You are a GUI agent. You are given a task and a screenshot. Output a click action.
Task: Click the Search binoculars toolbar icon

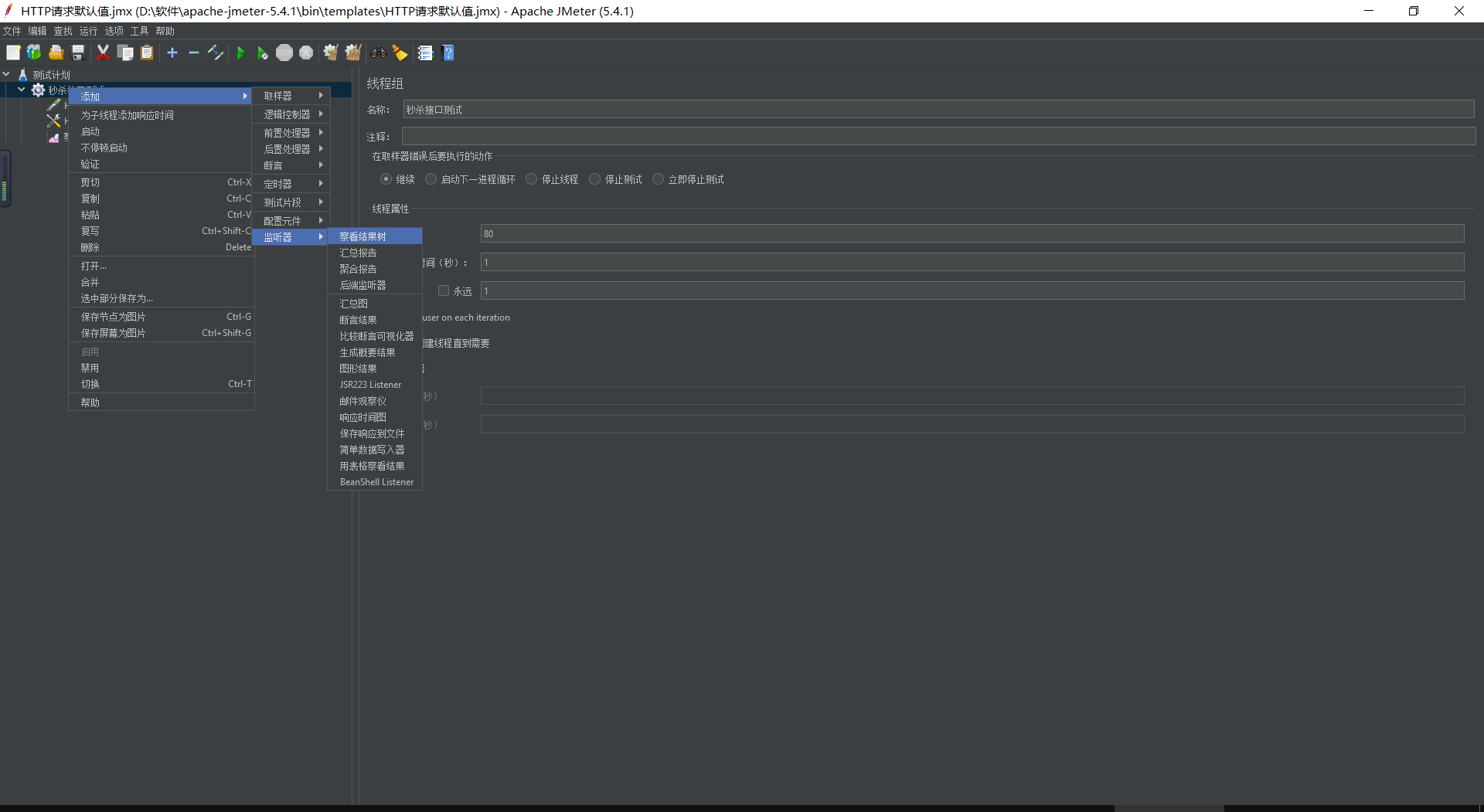[378, 53]
